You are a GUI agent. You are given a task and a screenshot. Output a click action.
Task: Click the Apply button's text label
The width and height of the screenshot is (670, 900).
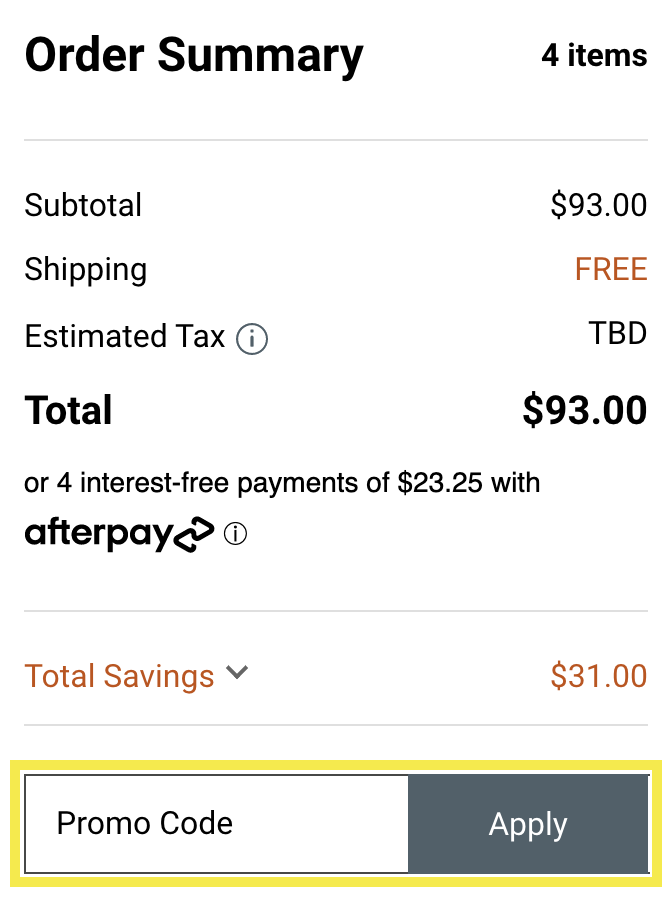coord(528,825)
